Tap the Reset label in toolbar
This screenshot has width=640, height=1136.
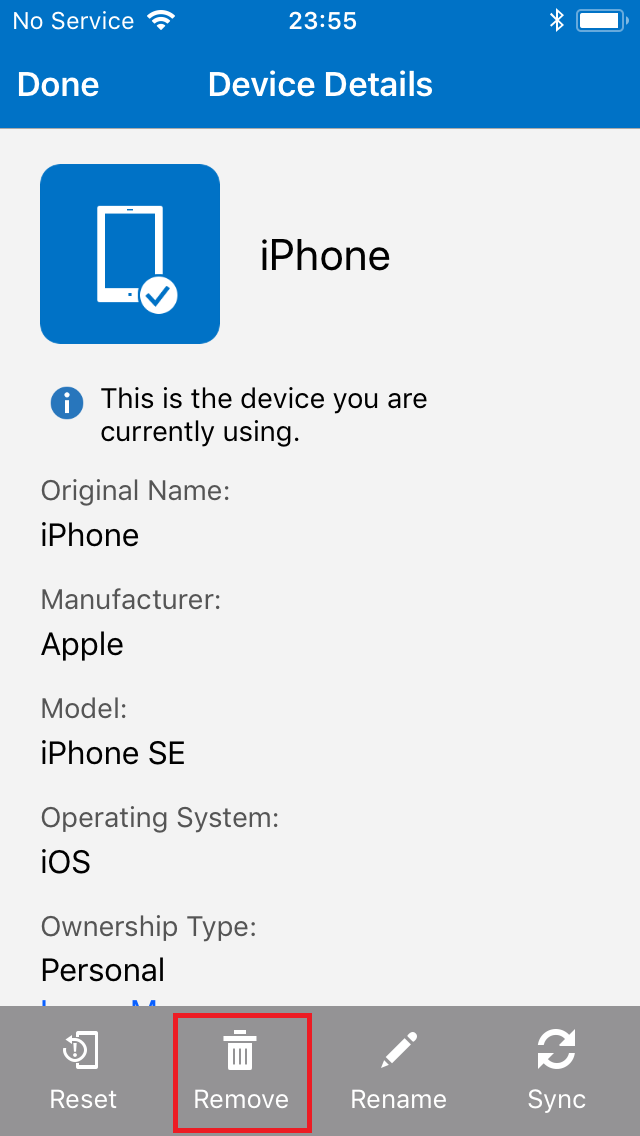(83, 1099)
